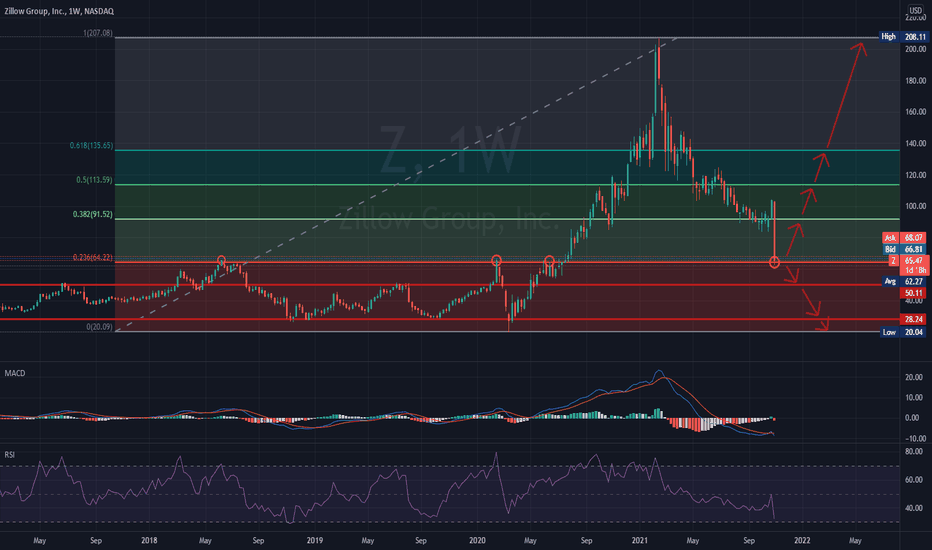Select the USD currency label

coord(915,10)
